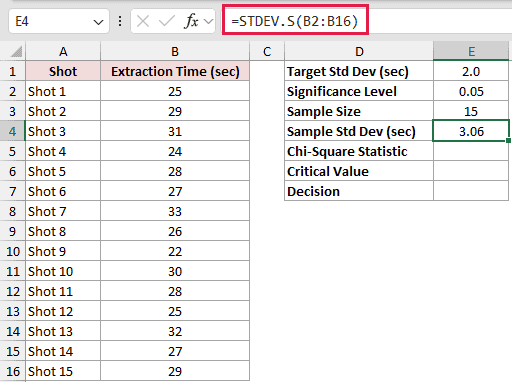Viewport: 512px width, 382px height.
Task: Click the formula bar options dots icon
Action: coord(120,22)
